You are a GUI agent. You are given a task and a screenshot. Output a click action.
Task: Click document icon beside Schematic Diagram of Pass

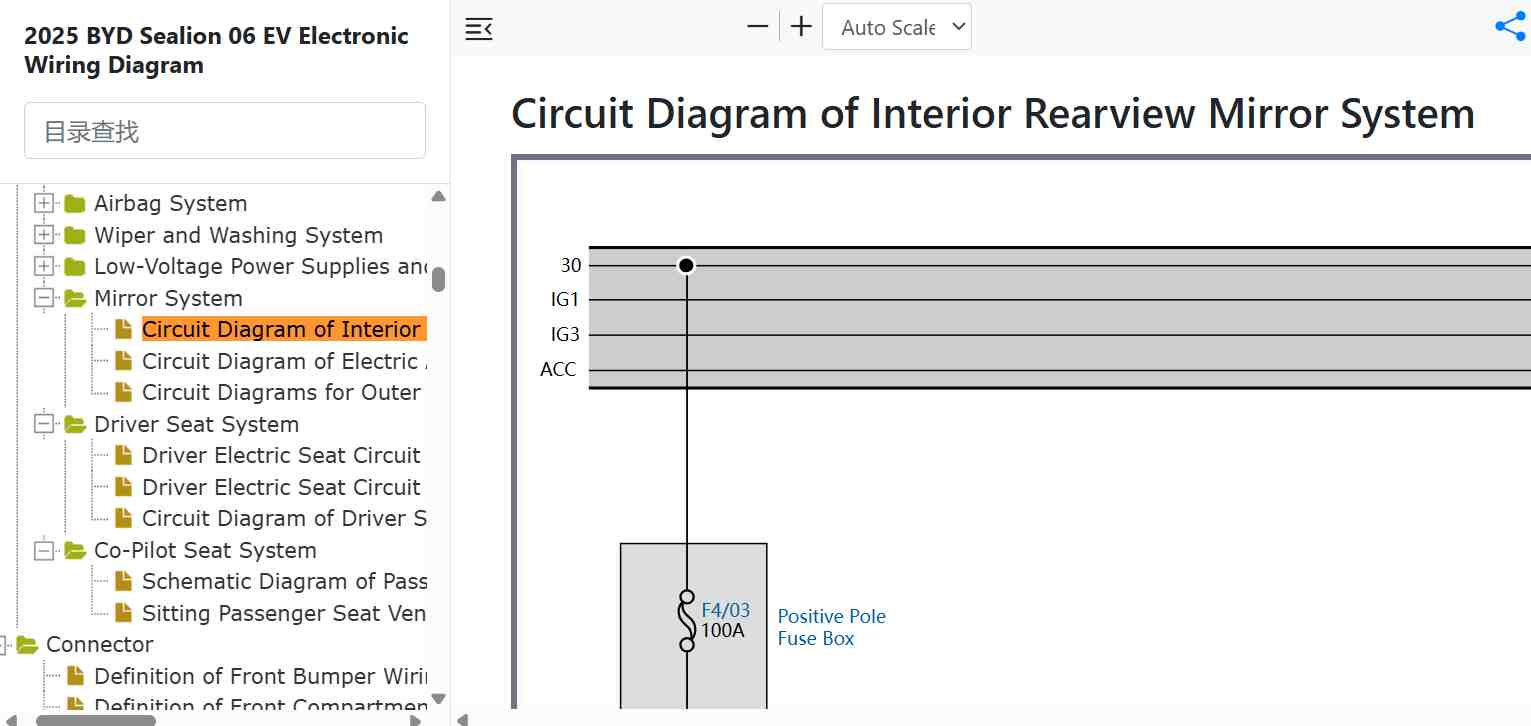click(x=123, y=582)
